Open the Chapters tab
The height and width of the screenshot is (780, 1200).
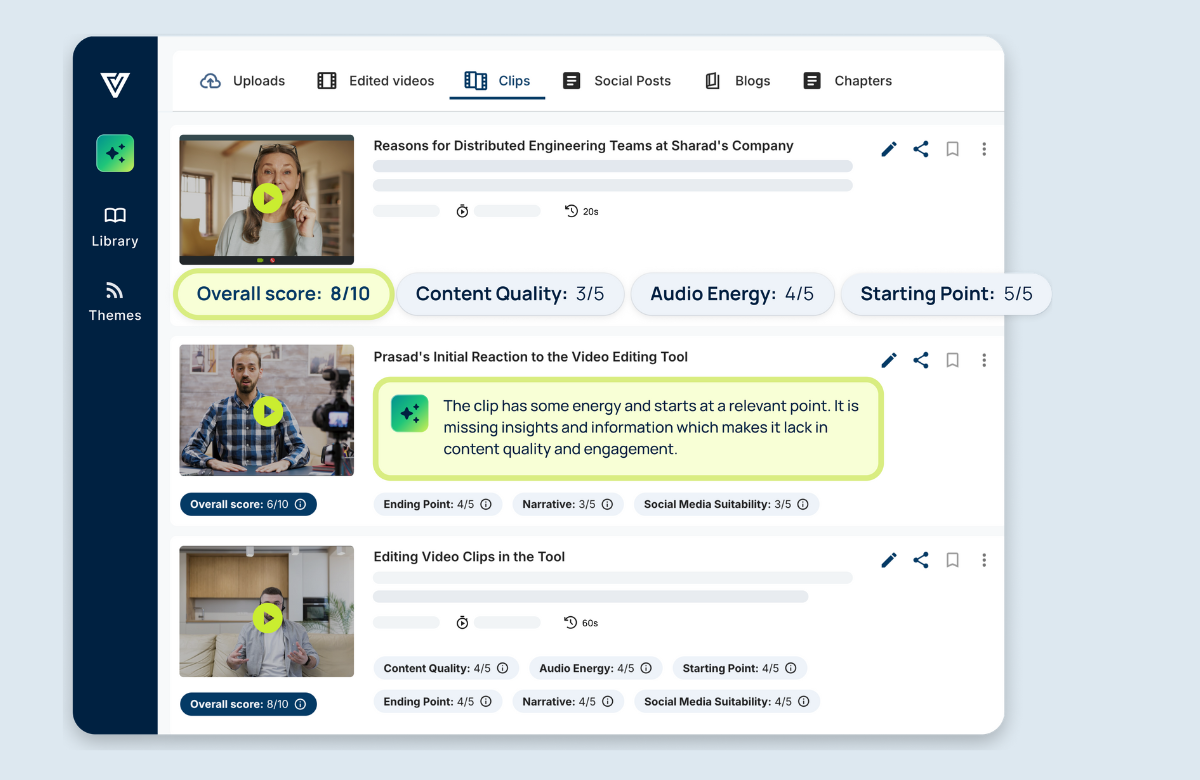point(847,81)
